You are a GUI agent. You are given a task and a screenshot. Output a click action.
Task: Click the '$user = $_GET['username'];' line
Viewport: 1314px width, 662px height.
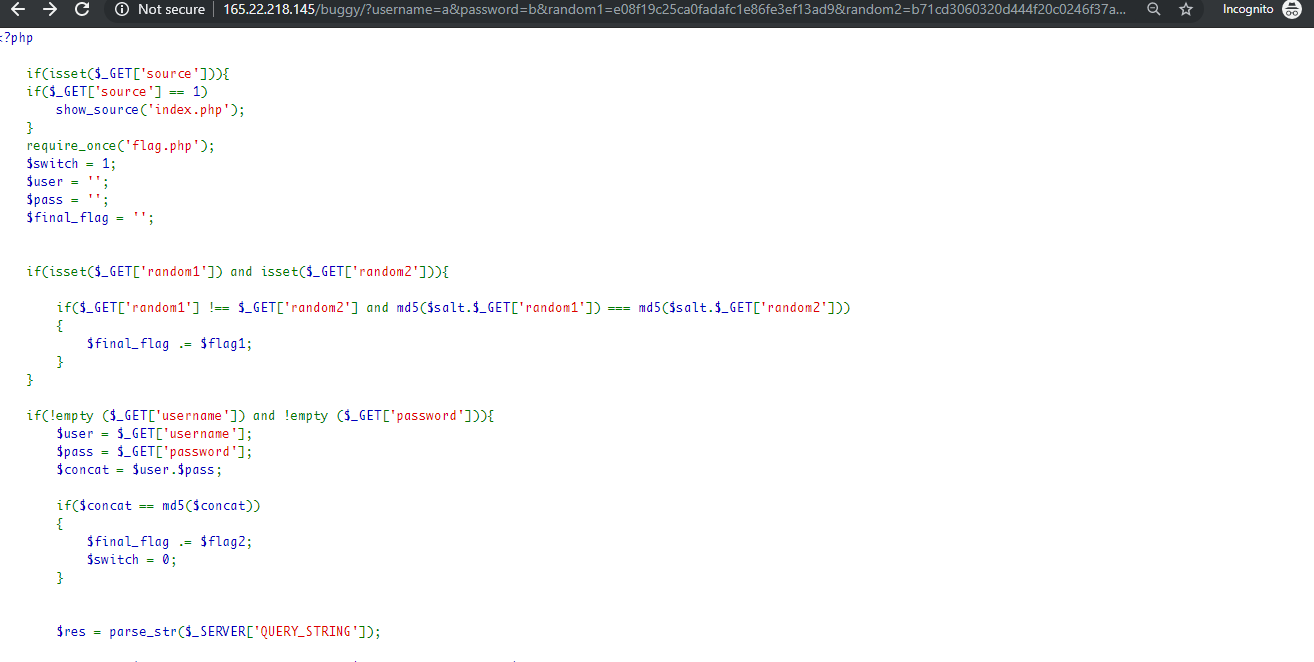[154, 434]
